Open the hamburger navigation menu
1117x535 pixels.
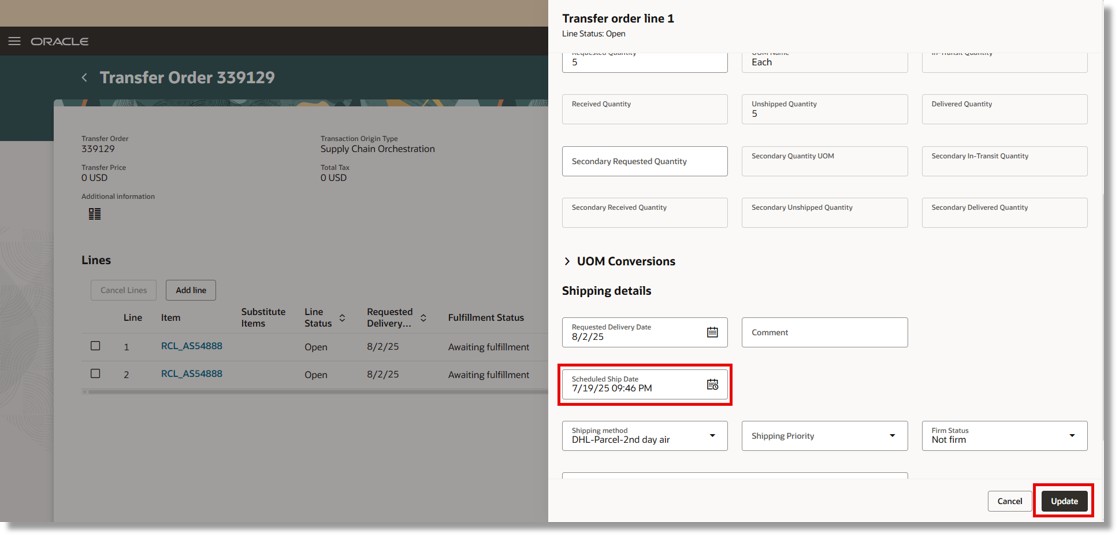(14, 41)
